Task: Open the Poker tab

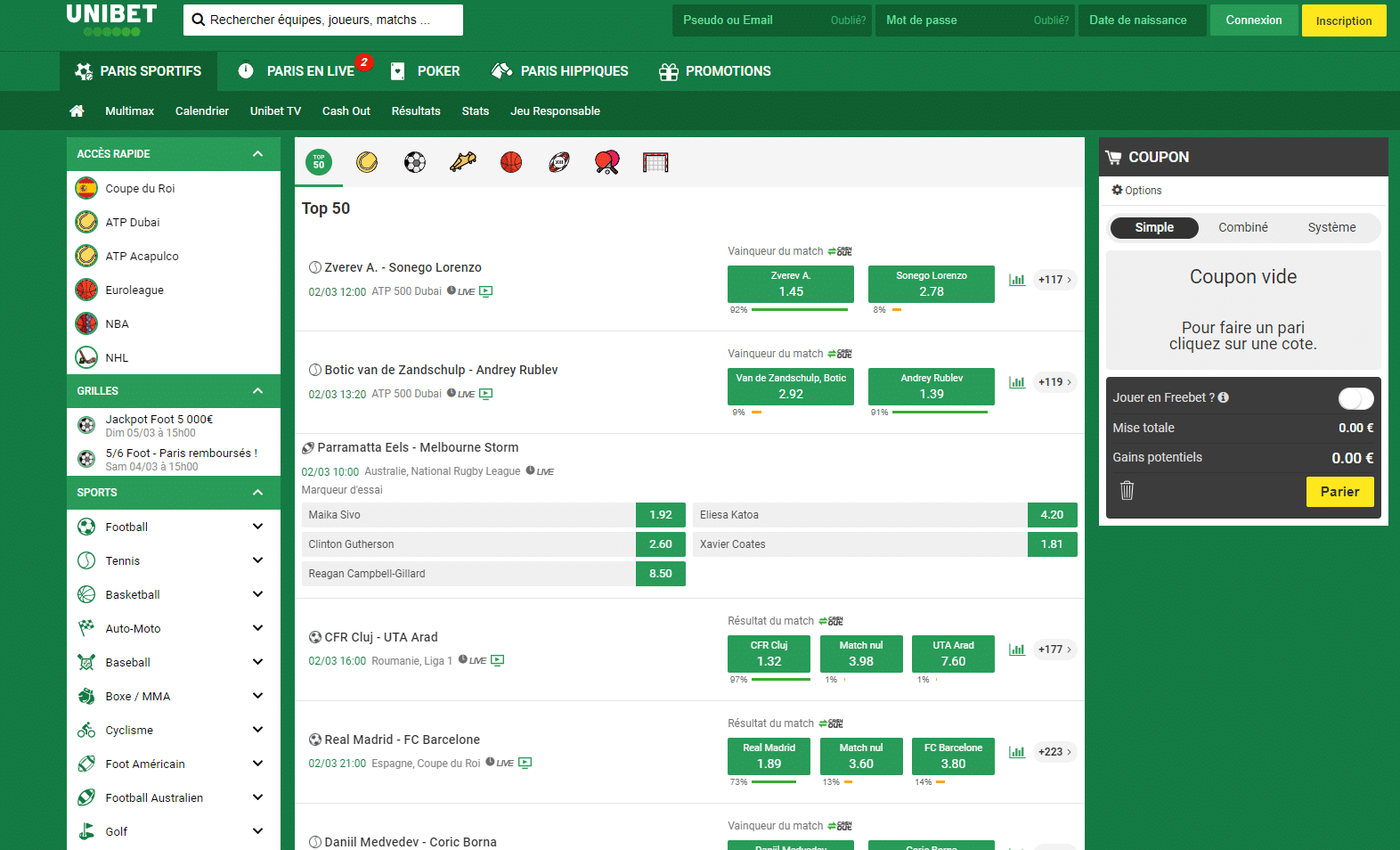Action: (x=425, y=71)
